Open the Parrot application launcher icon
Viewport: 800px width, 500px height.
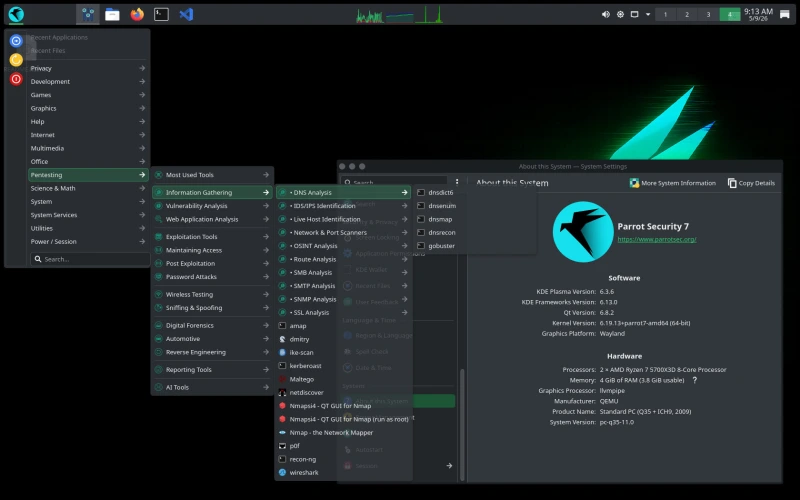point(16,14)
